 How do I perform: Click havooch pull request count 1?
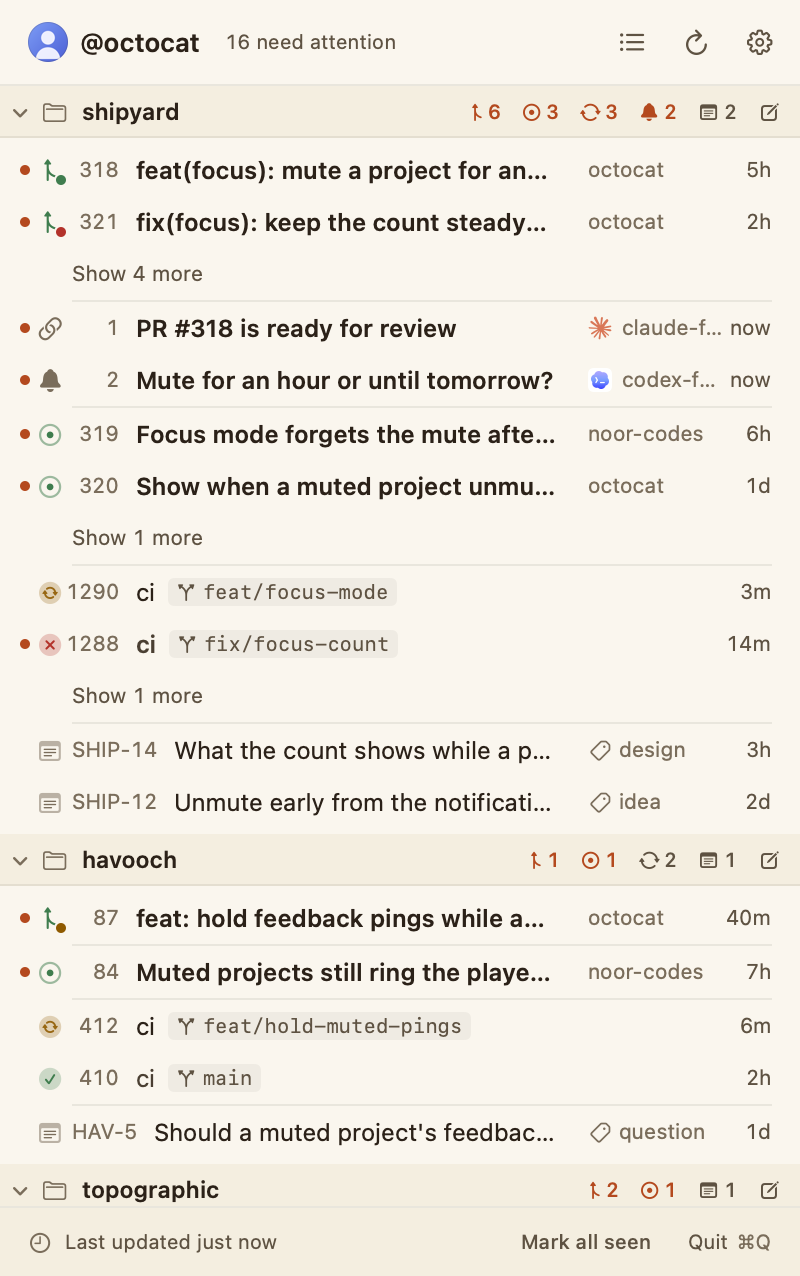coord(544,860)
